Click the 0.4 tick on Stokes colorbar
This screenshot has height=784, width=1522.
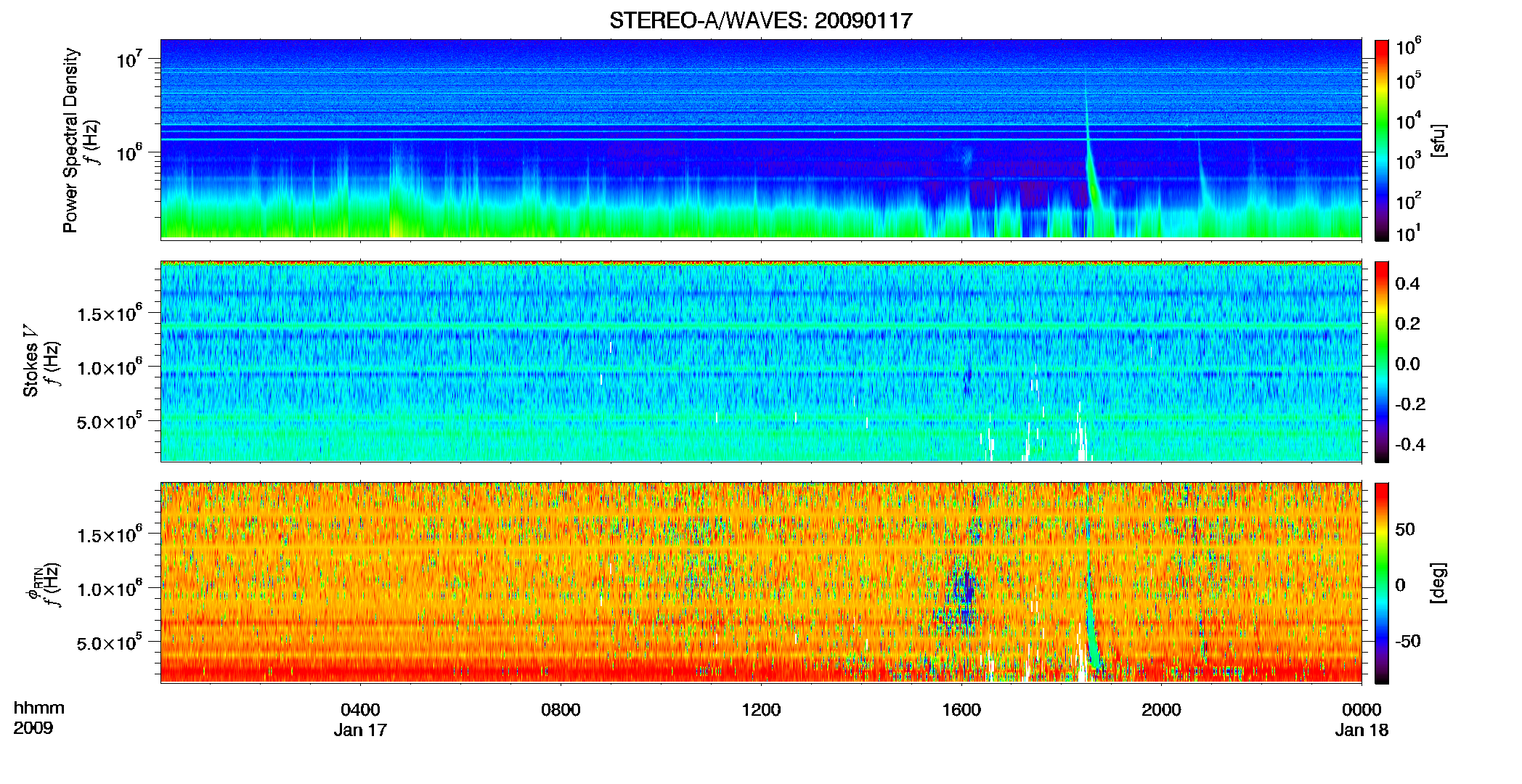click(x=1407, y=284)
